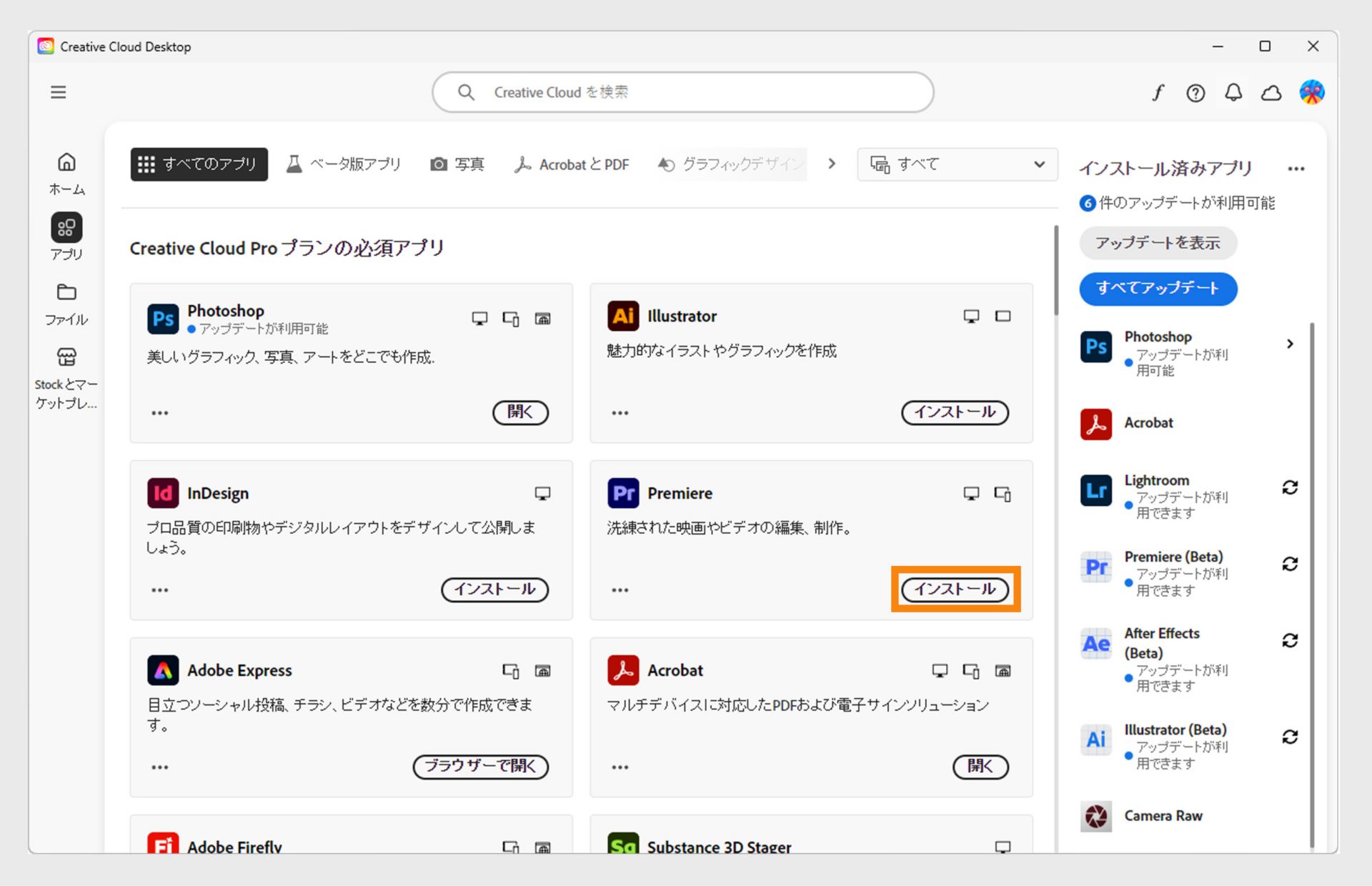Click the Premiere Pr card icon
The height and width of the screenshot is (886, 1372).
click(x=623, y=493)
